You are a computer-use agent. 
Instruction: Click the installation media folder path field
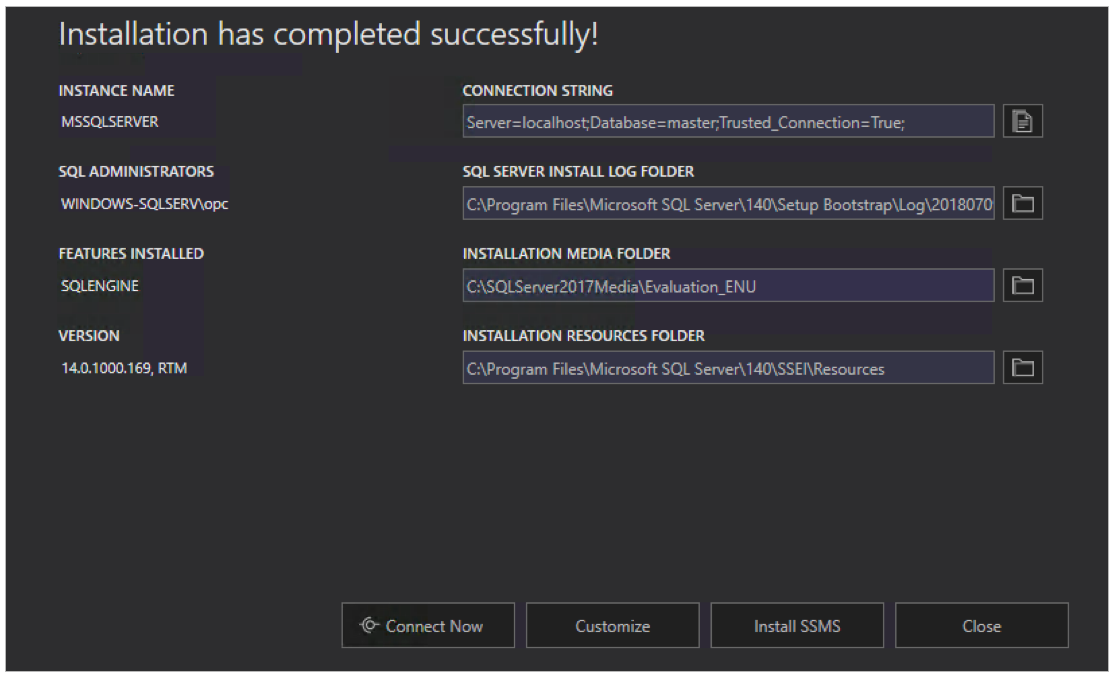pos(728,285)
